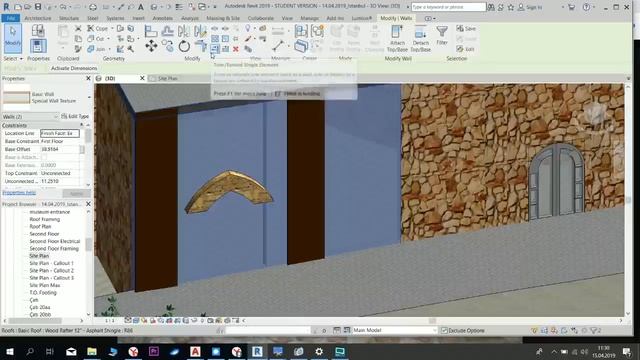Screen dimensions: 640x360
Task: Open the wall type selector dropdown
Action: coord(89,97)
